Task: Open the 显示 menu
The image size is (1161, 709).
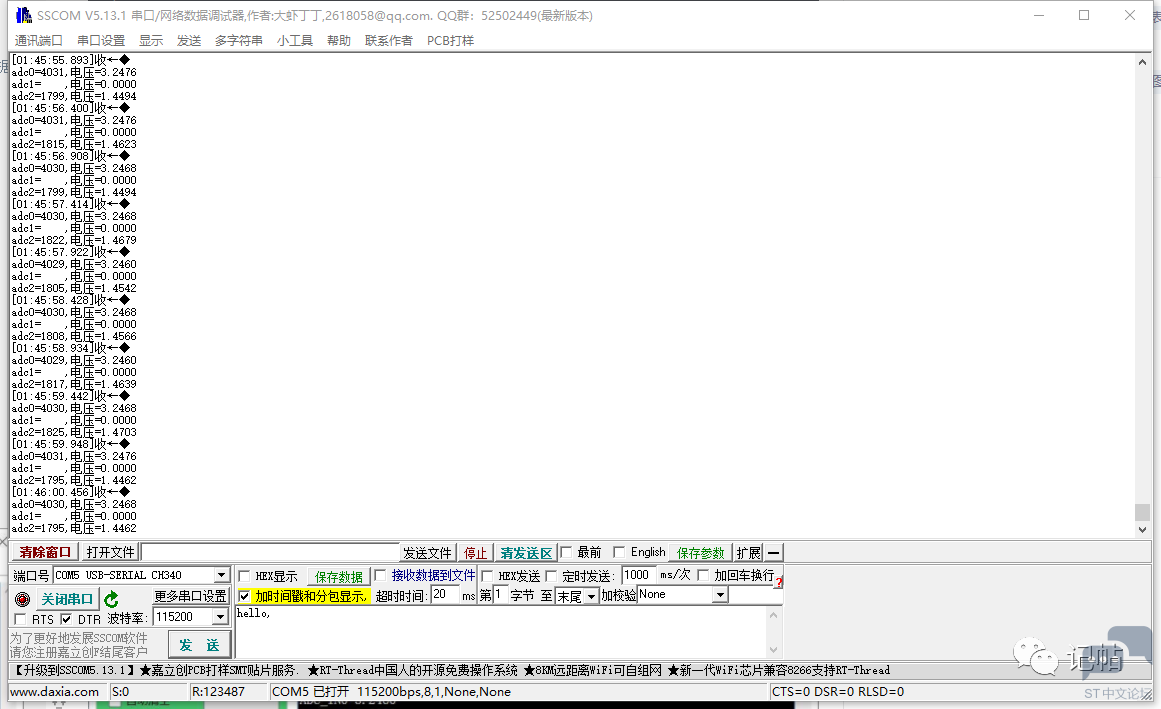Action: [151, 41]
